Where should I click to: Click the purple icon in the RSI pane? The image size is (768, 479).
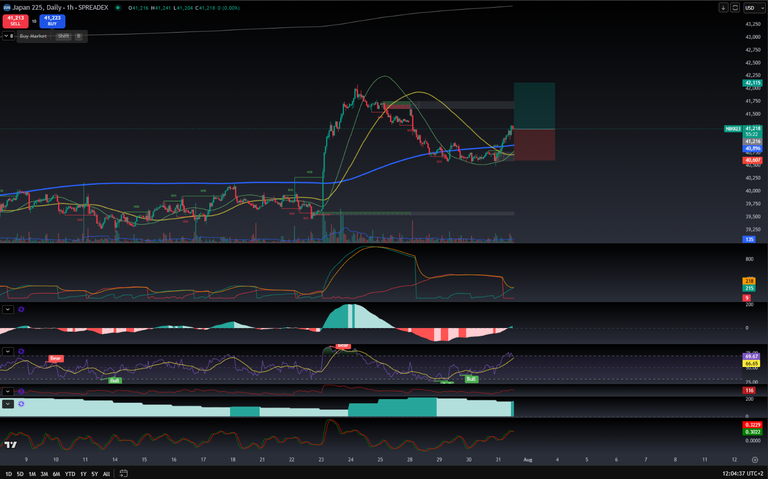coord(22,351)
